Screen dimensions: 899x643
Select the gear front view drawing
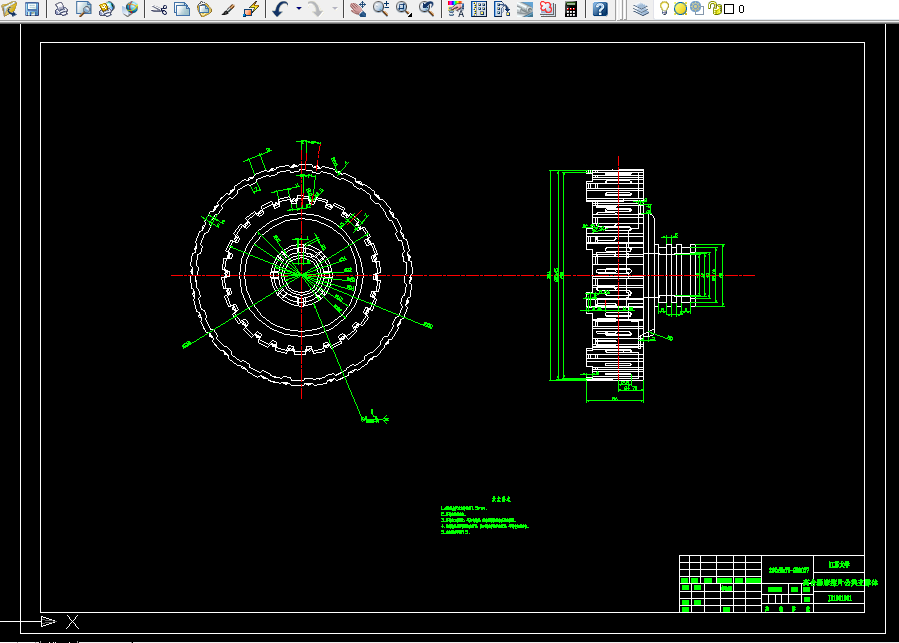tap(302, 275)
